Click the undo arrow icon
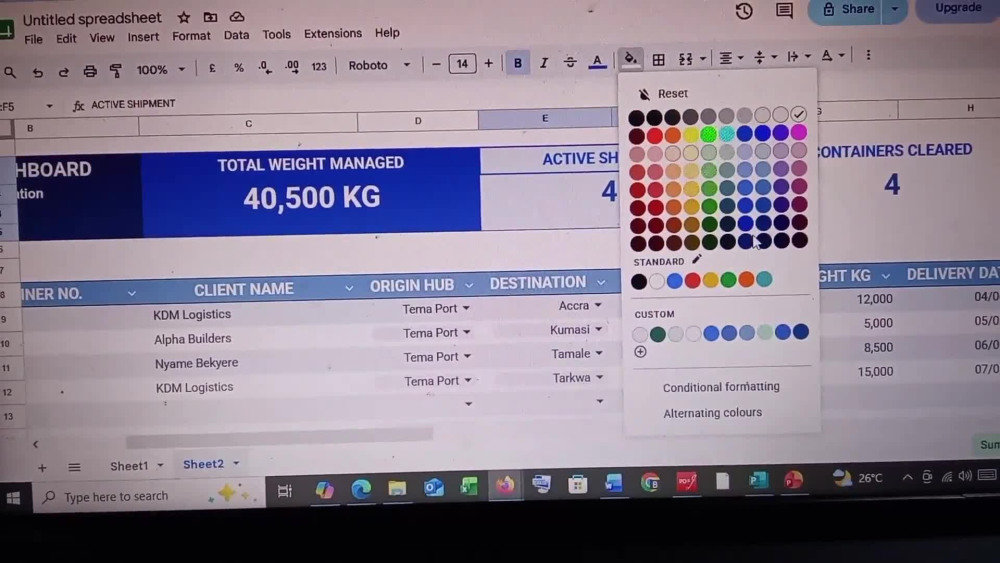This screenshot has width=1000, height=563. coord(38,72)
